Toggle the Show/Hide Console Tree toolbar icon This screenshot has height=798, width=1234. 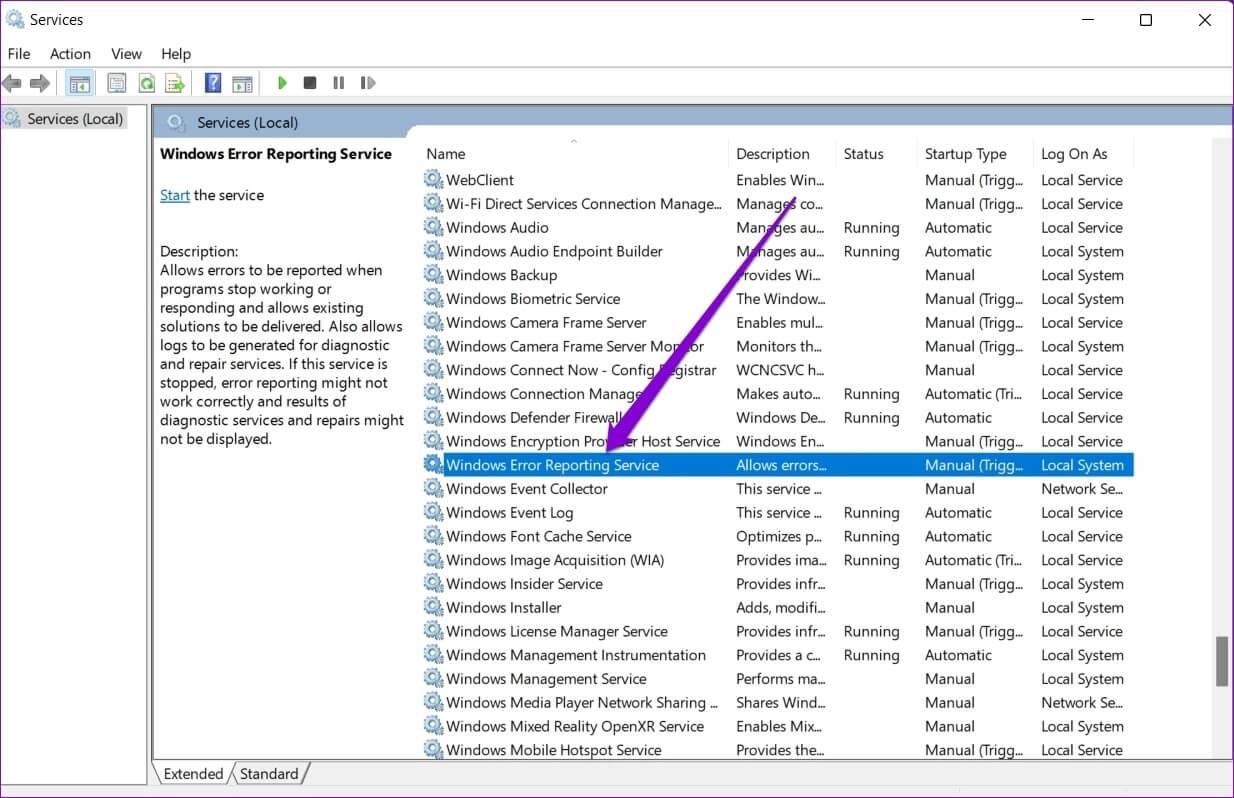79,83
